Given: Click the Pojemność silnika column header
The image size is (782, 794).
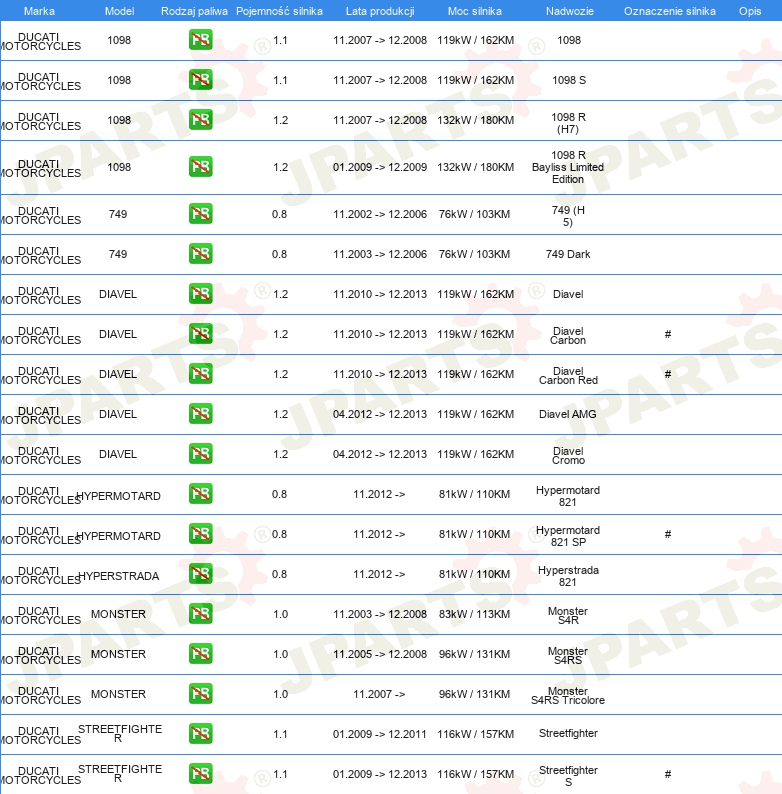Looking at the screenshot, I should click(280, 11).
